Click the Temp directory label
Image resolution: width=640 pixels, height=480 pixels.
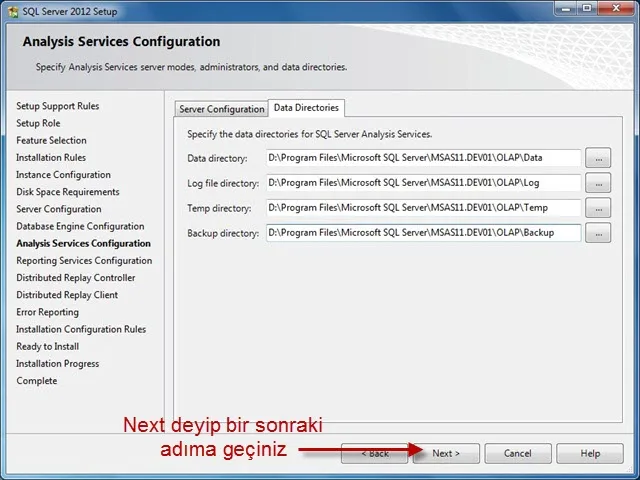[x=219, y=208]
